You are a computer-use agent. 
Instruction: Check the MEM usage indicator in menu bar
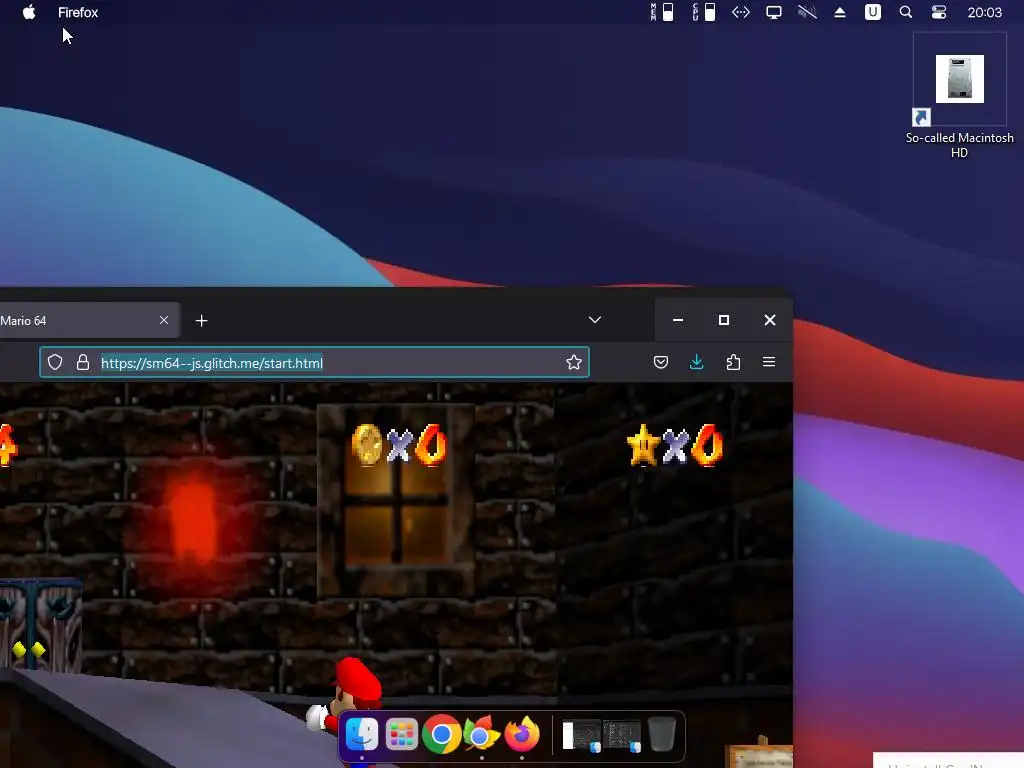(662, 12)
